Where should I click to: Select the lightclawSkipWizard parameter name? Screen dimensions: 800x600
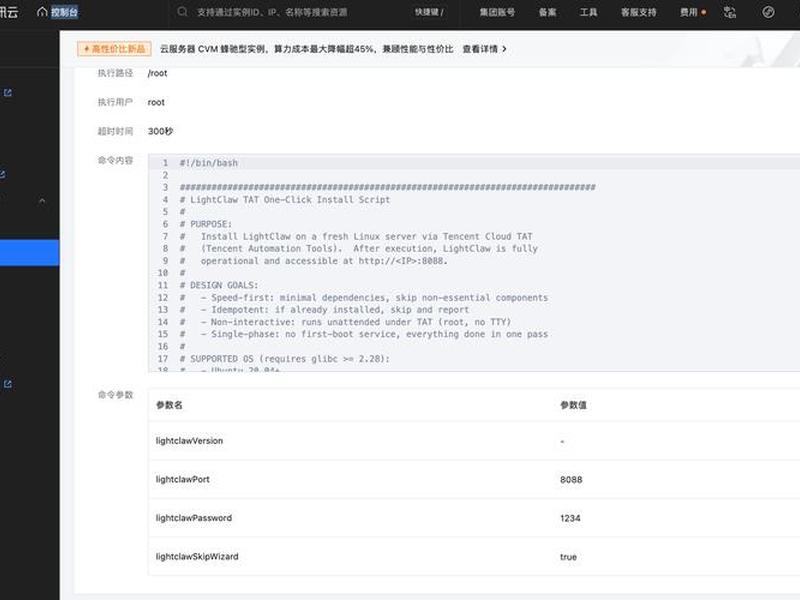pyautogui.click(x=197, y=557)
